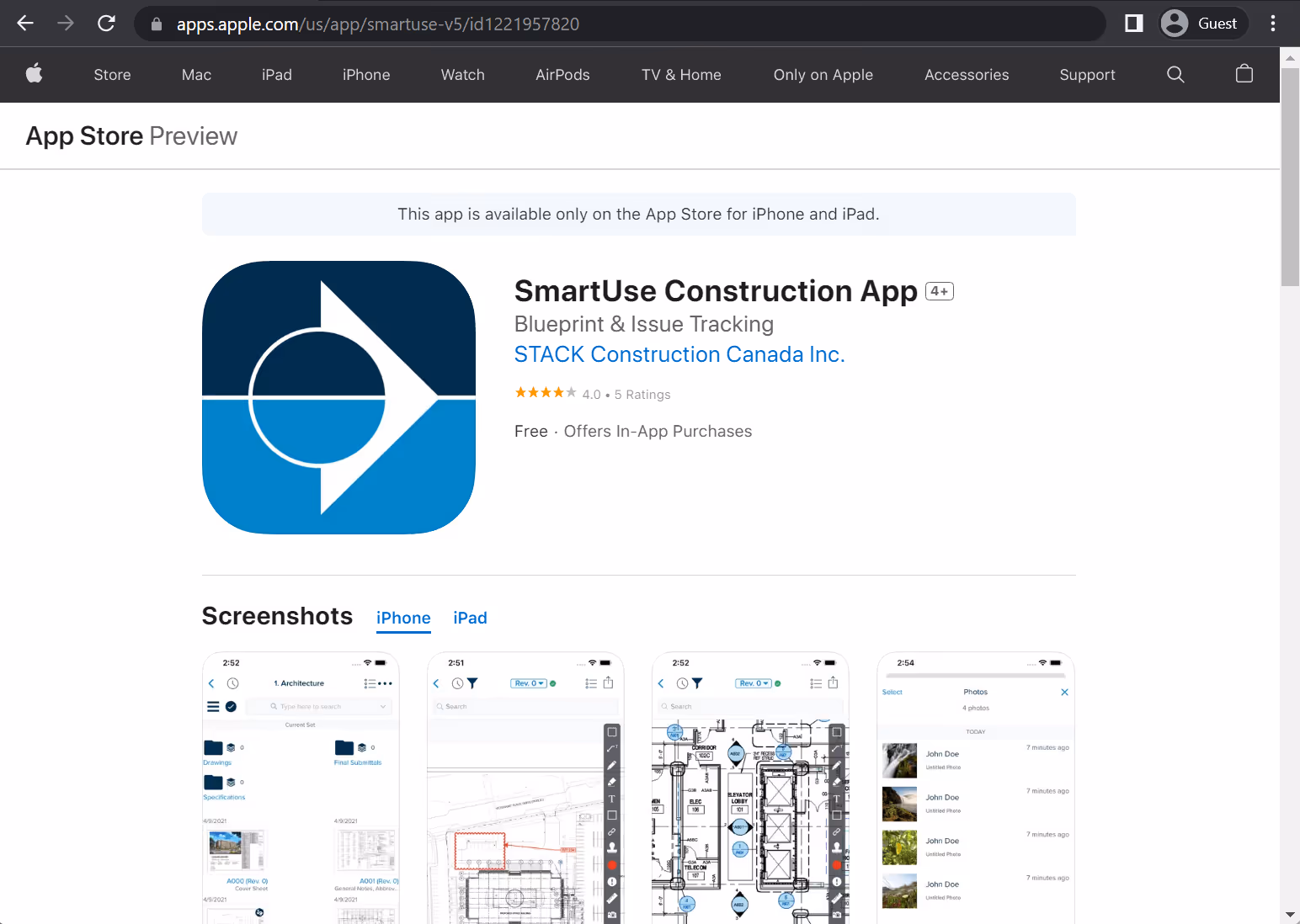Open the floor plan blueprint screenshot
The height and width of the screenshot is (924, 1300).
750,788
